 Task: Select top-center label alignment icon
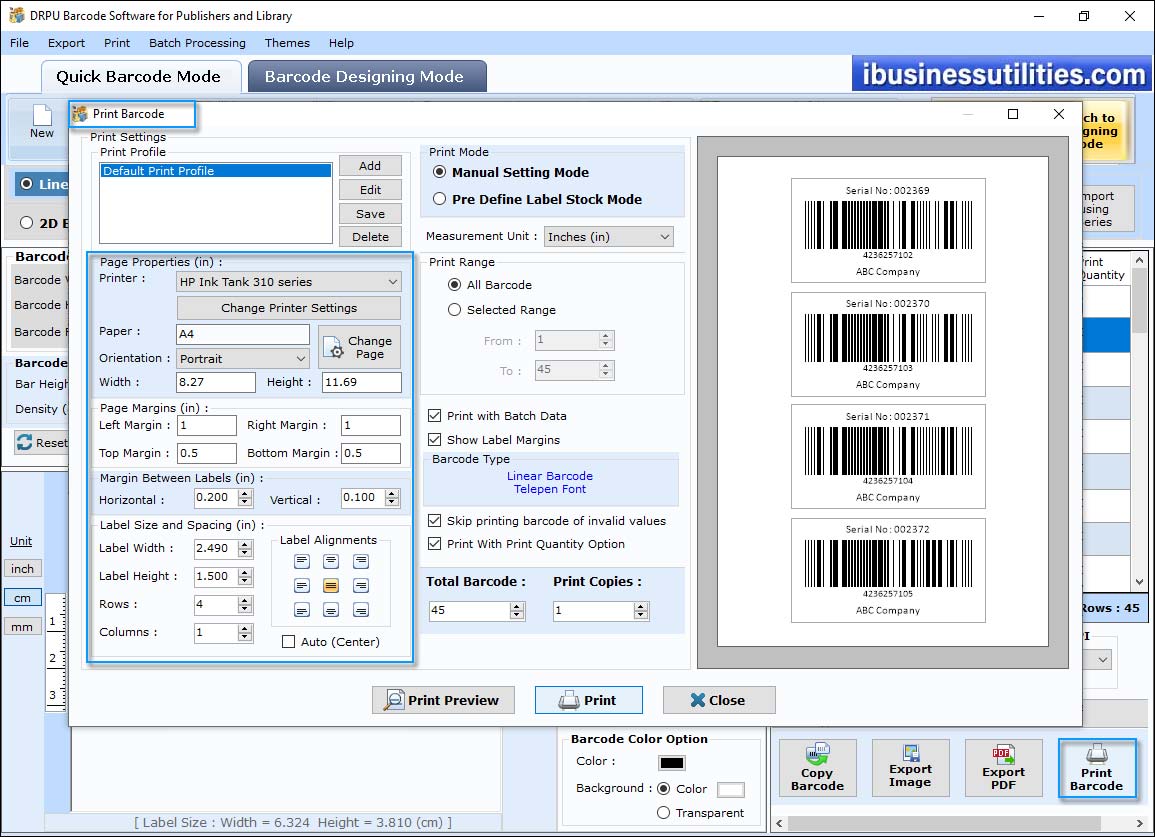click(331, 561)
